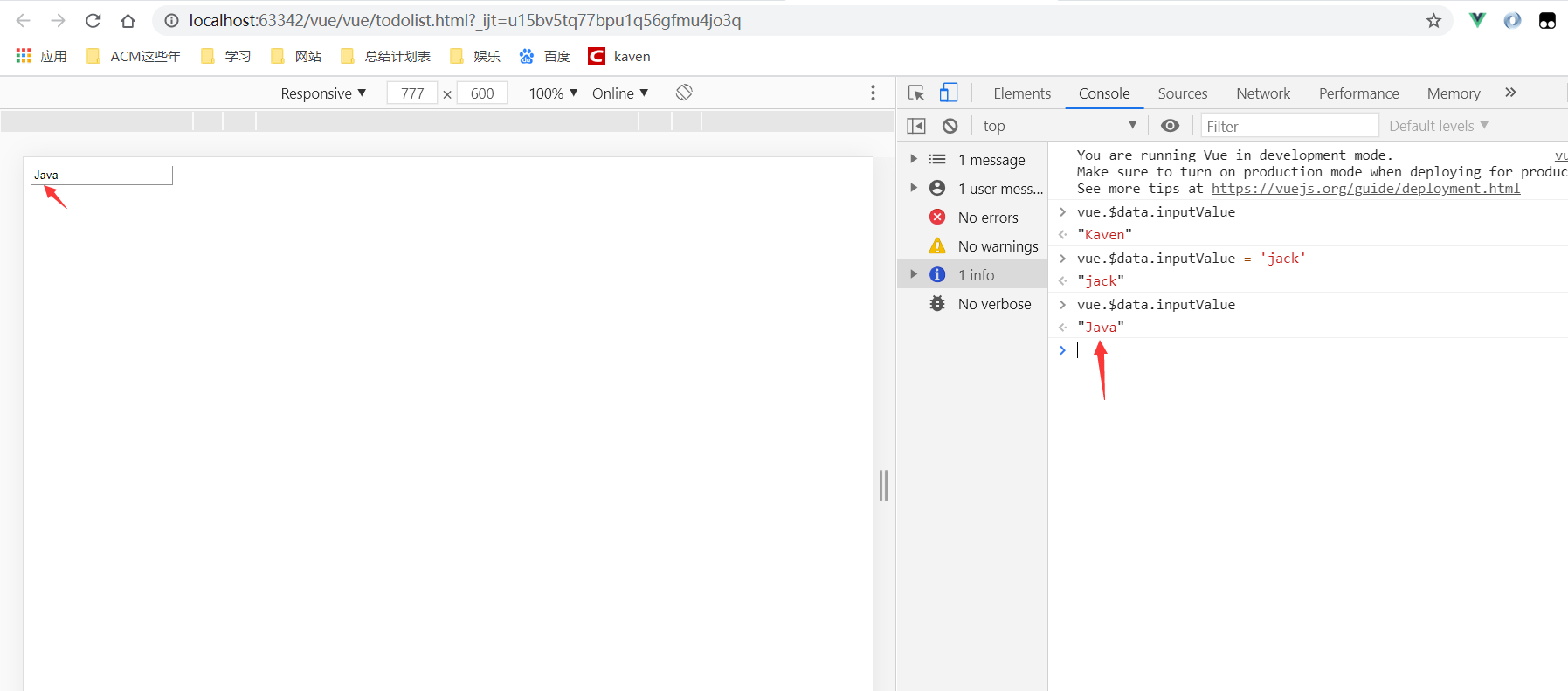Select the "Kaven" console result
1568x691 pixels.
[x=1104, y=235]
